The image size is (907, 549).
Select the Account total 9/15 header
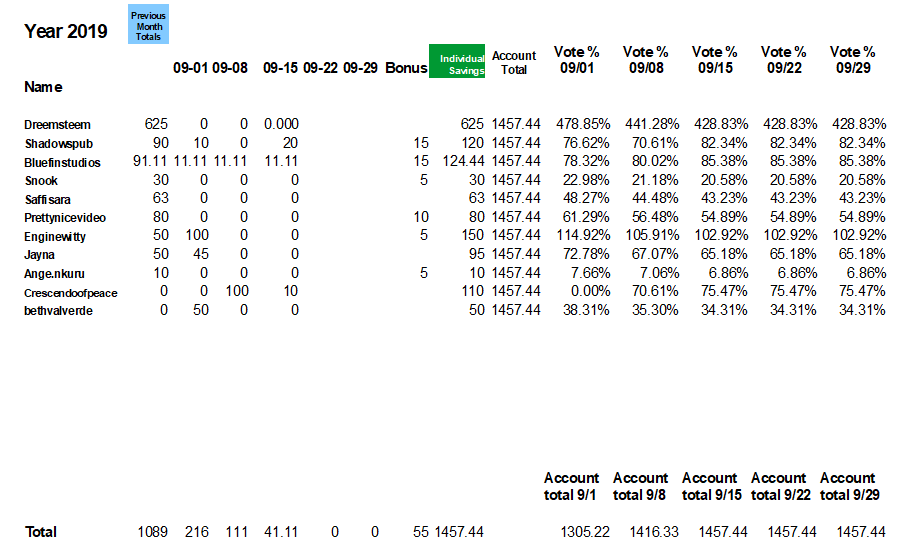(x=710, y=487)
